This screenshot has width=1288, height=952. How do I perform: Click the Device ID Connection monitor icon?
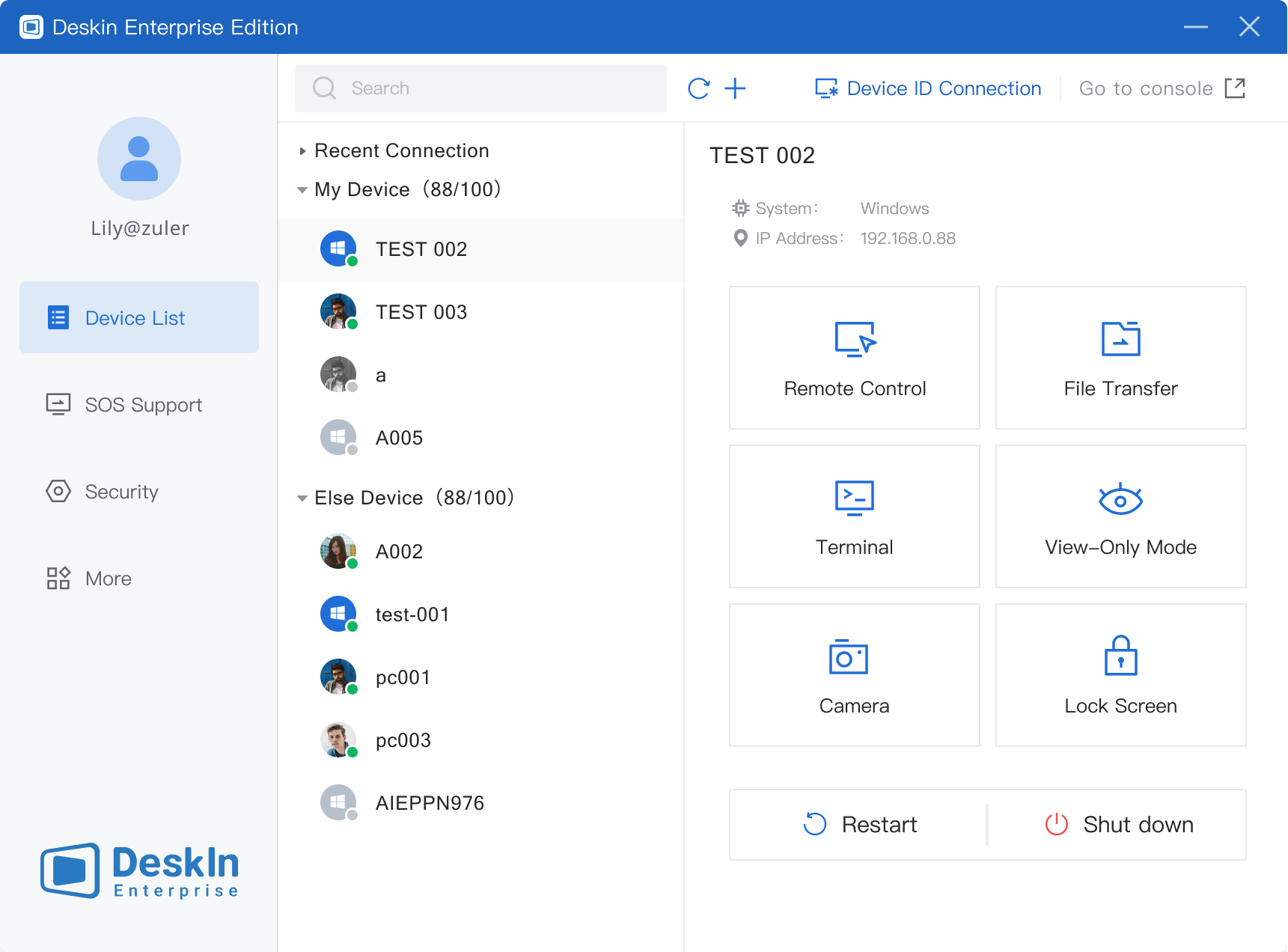coord(826,88)
